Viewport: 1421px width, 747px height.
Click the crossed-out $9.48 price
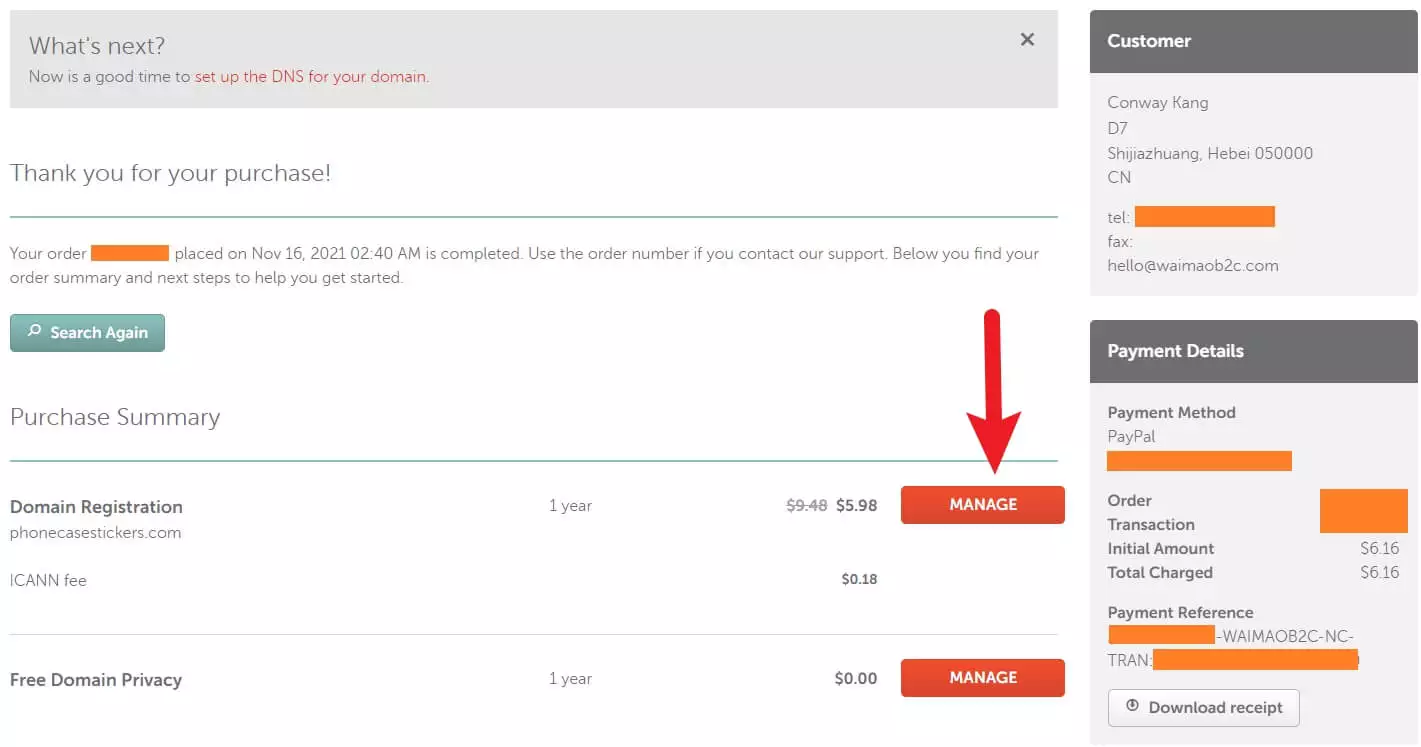pos(806,506)
